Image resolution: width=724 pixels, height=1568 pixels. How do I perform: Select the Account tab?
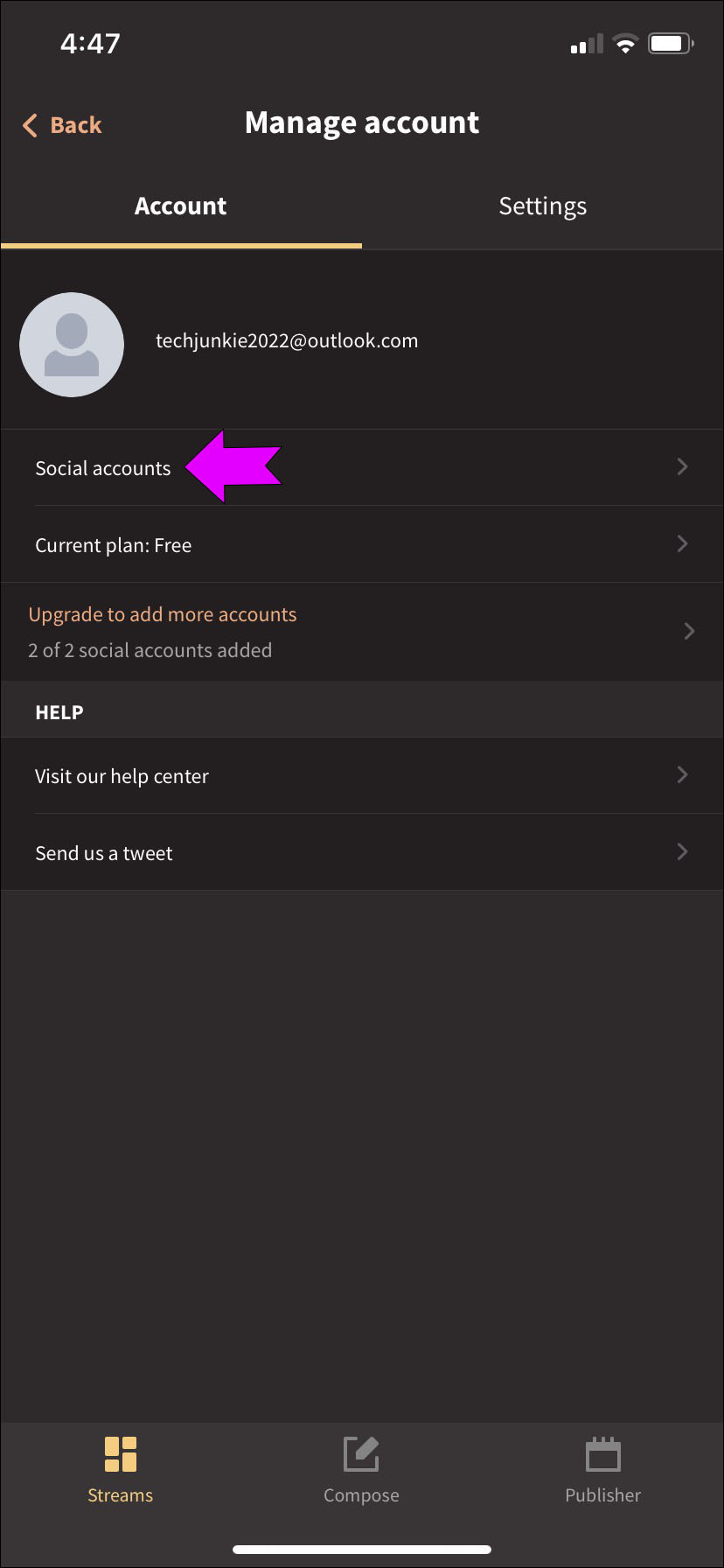click(x=180, y=206)
